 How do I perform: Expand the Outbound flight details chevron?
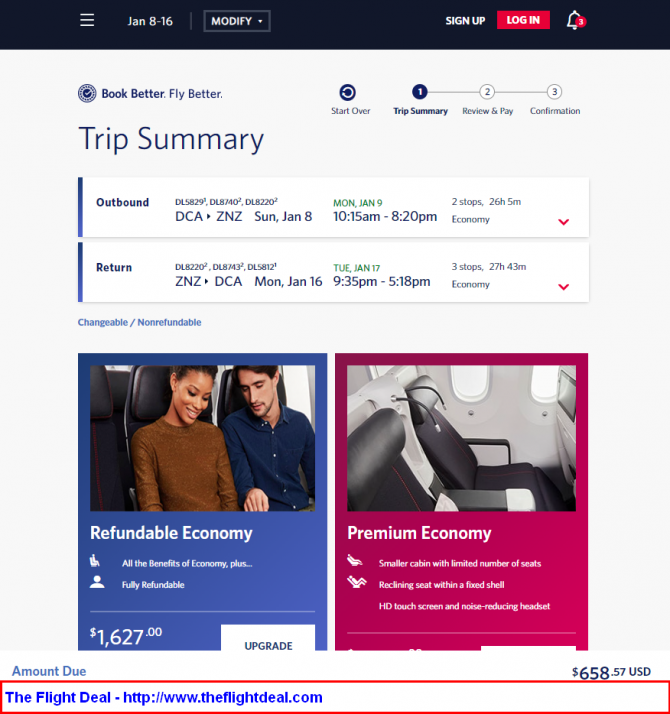tap(563, 222)
